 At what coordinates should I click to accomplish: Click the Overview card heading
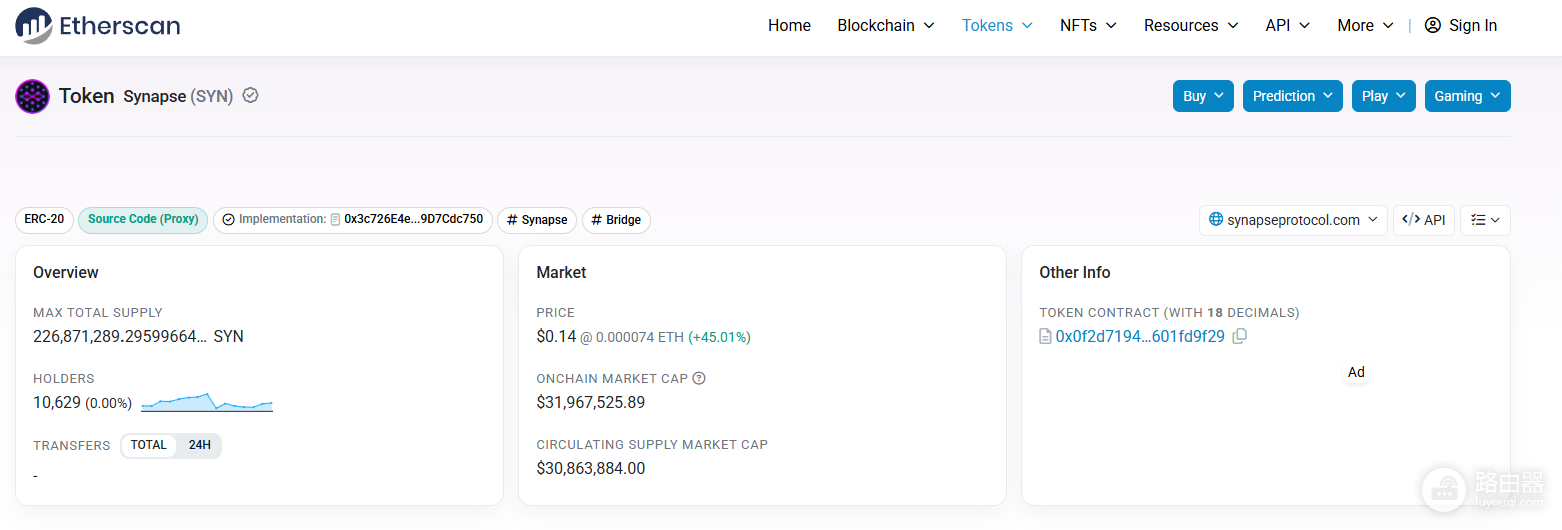pos(66,273)
